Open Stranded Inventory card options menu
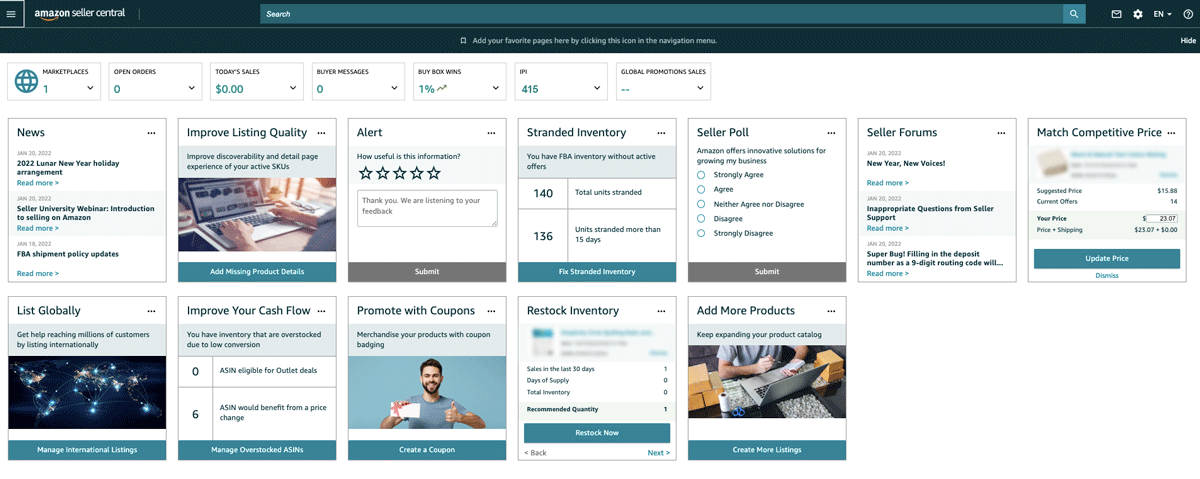Viewport: 1200px width, 479px height. click(661, 133)
